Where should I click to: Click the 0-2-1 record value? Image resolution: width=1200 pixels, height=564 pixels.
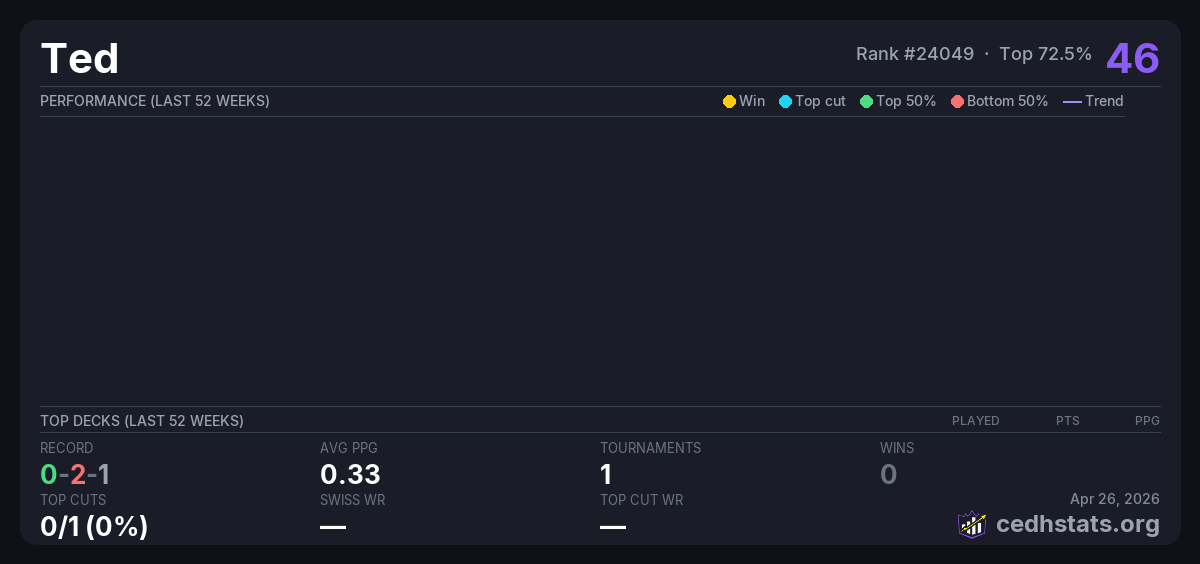[x=75, y=474]
